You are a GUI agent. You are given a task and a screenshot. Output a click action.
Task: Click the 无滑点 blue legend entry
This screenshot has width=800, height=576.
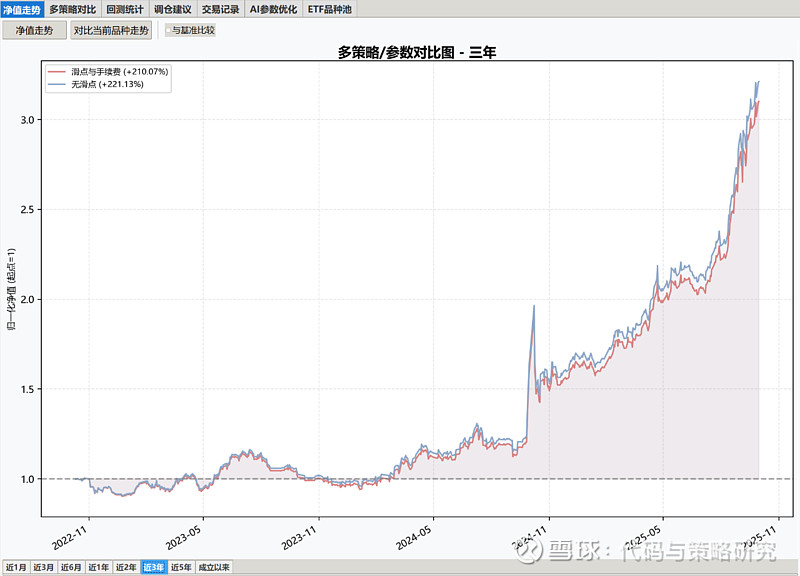pos(100,85)
